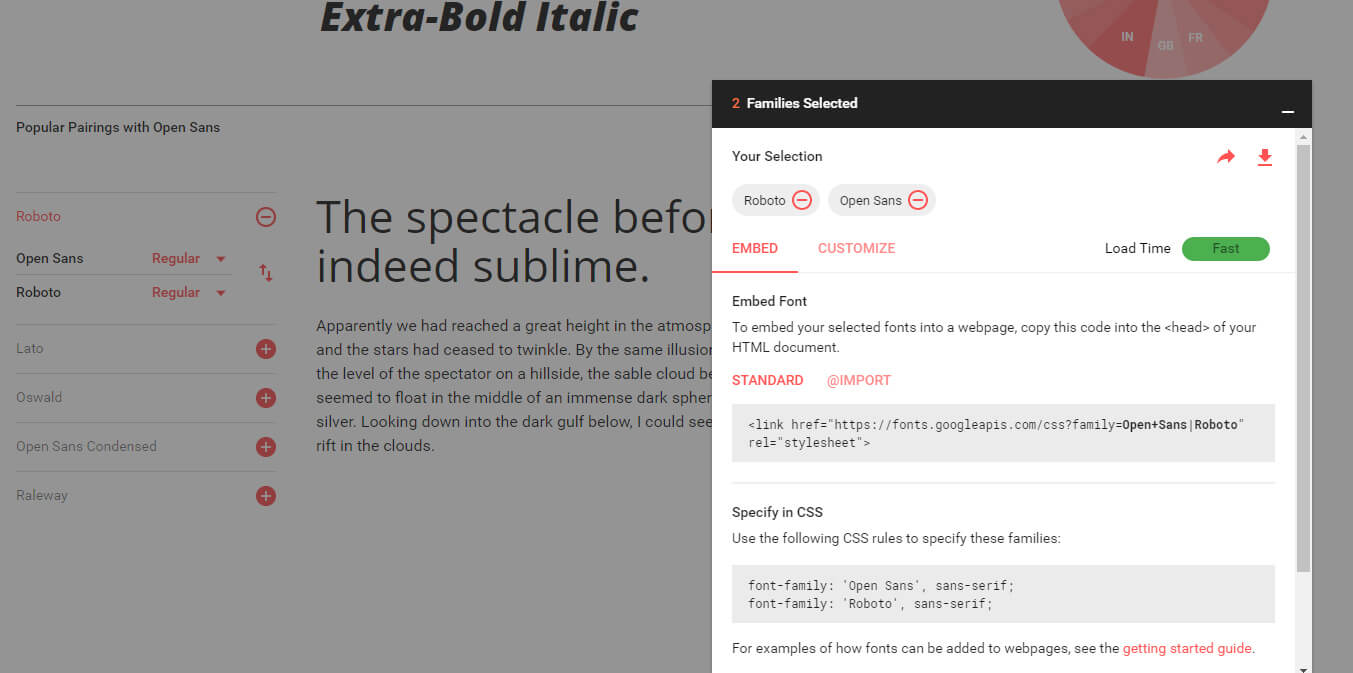1353x673 pixels.
Task: Swap the pairing fonts order
Action: [265, 272]
